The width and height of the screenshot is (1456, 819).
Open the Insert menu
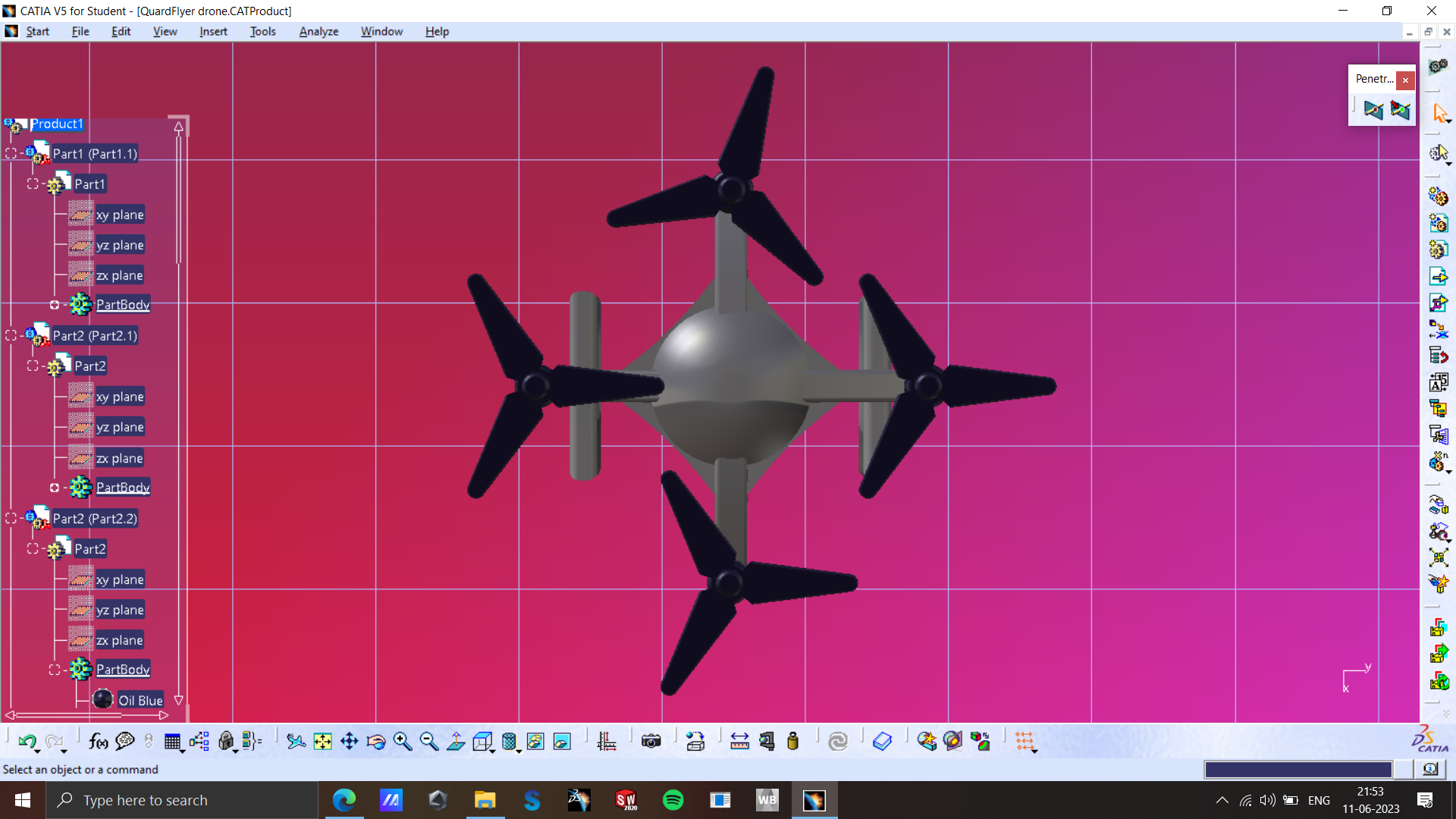pos(213,31)
